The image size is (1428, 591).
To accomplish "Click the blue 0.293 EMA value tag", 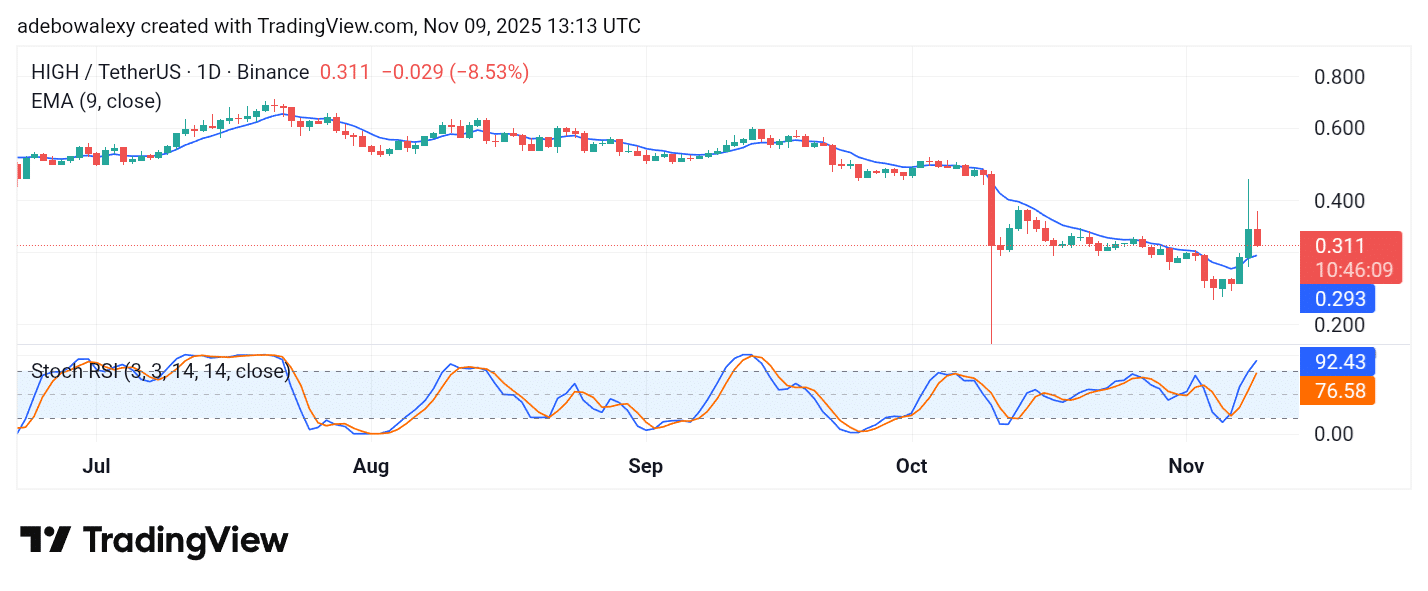I will click(x=1336, y=299).
